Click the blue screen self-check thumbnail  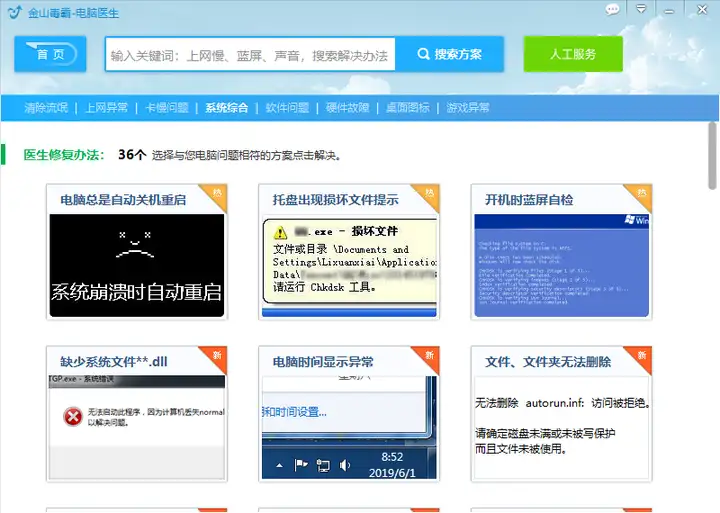coord(562,265)
